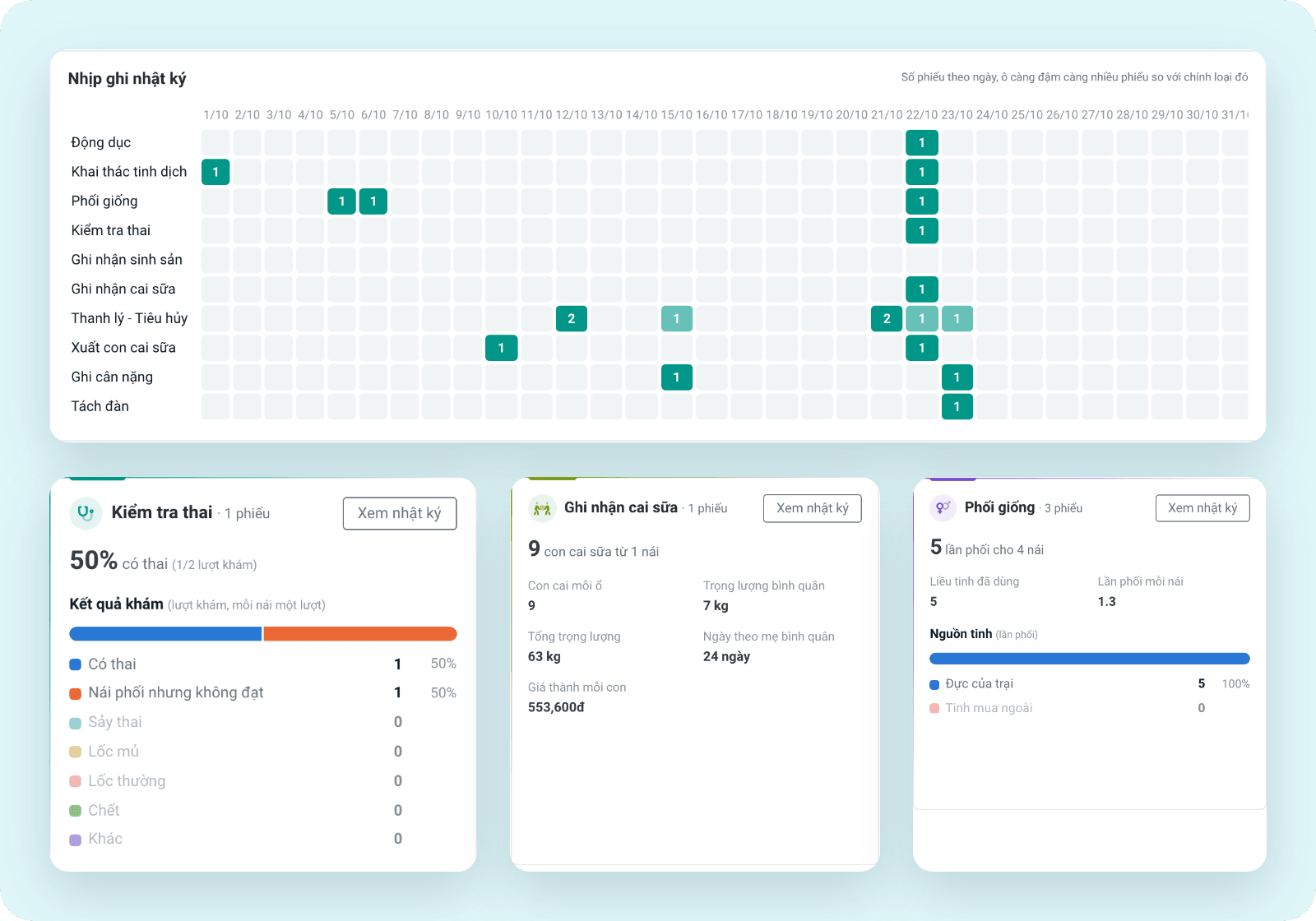This screenshot has height=921, width=1316.
Task: Click the 24 ngày value
Action: [726, 656]
